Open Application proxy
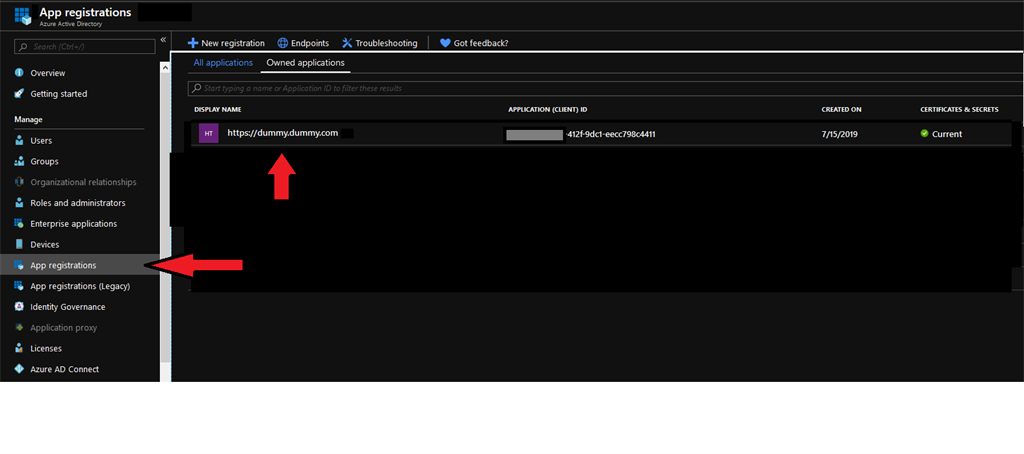This screenshot has height=454, width=1024. click(x=63, y=328)
